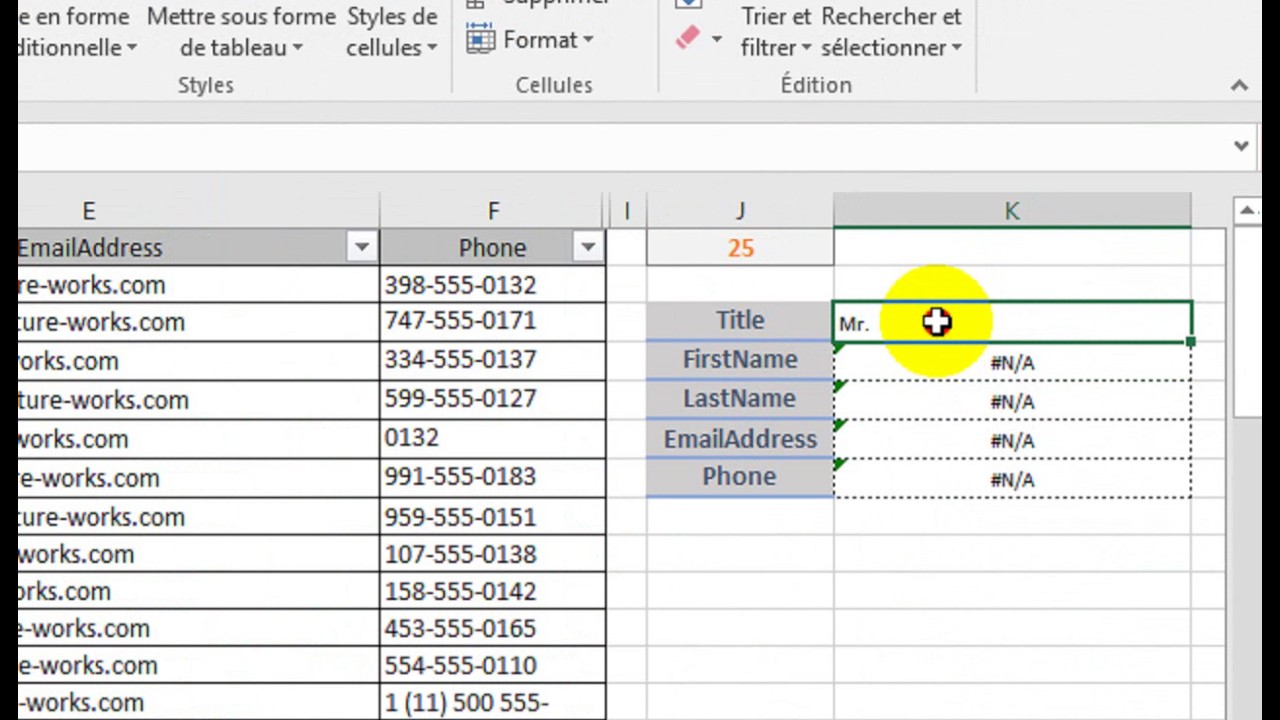Screen dimensions: 1280x720
Task: Select column K header
Action: point(1012,211)
